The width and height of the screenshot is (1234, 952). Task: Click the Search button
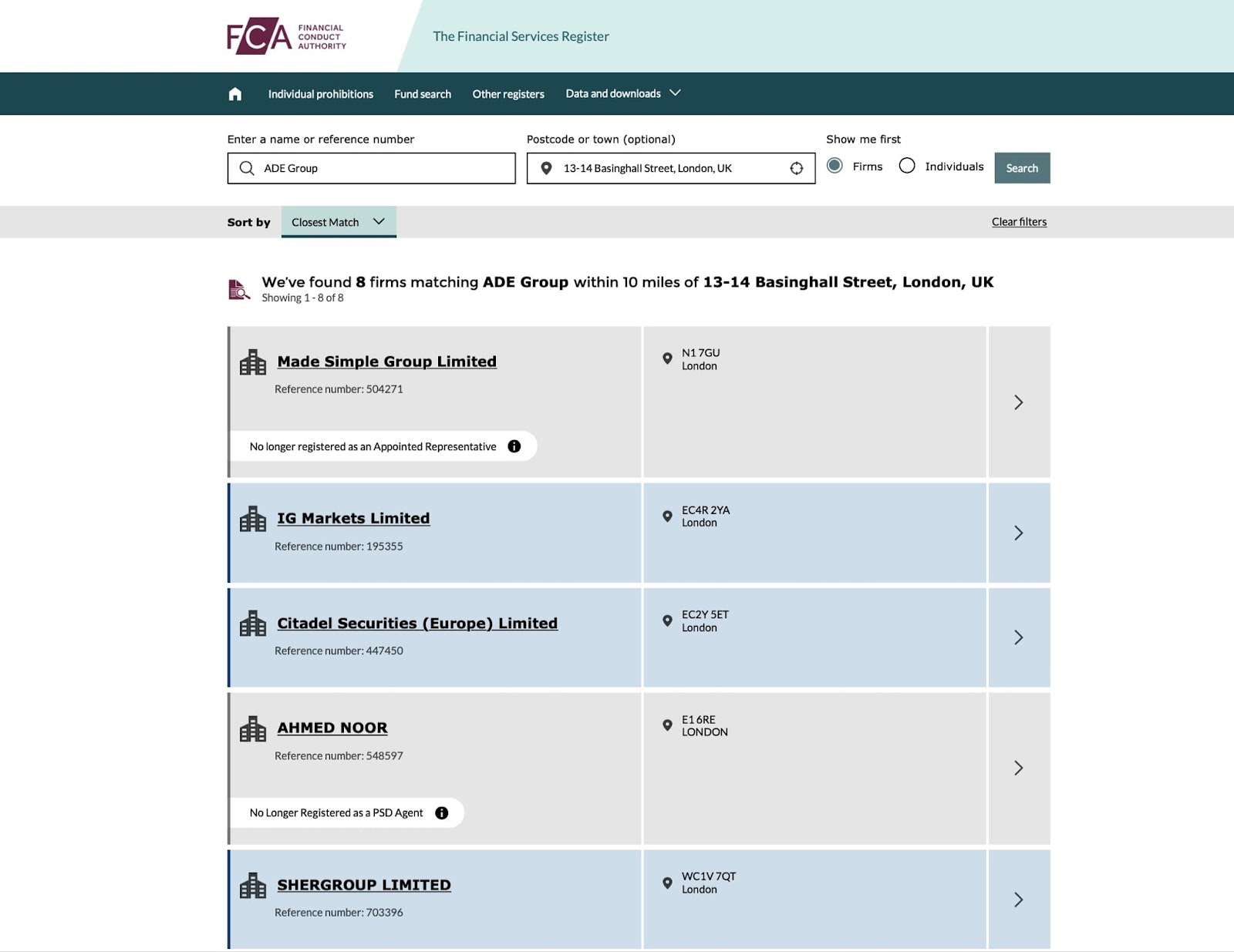(x=1022, y=168)
